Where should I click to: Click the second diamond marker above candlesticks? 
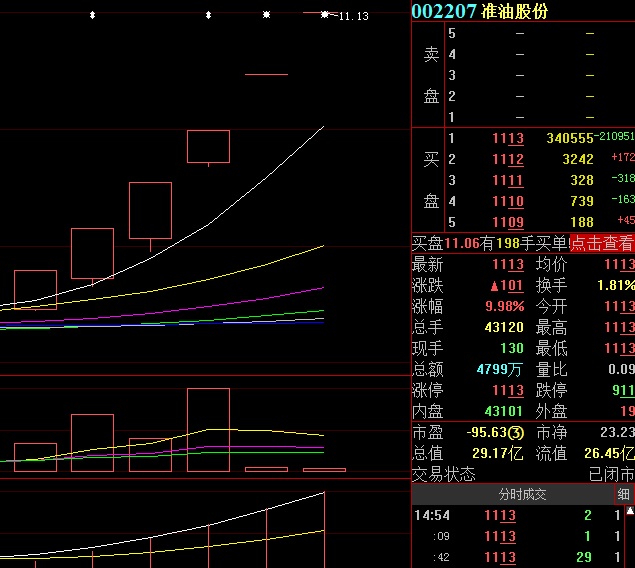(208, 16)
